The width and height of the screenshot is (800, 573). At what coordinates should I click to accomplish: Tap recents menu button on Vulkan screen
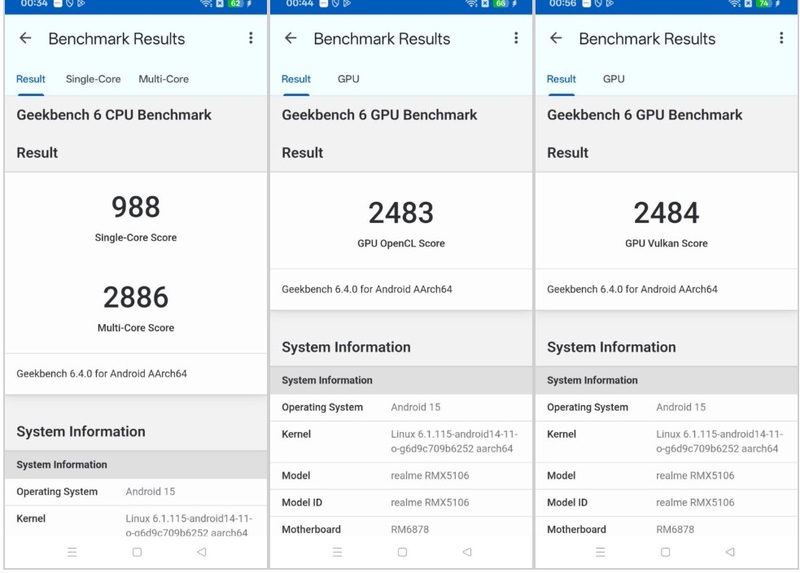(601, 552)
